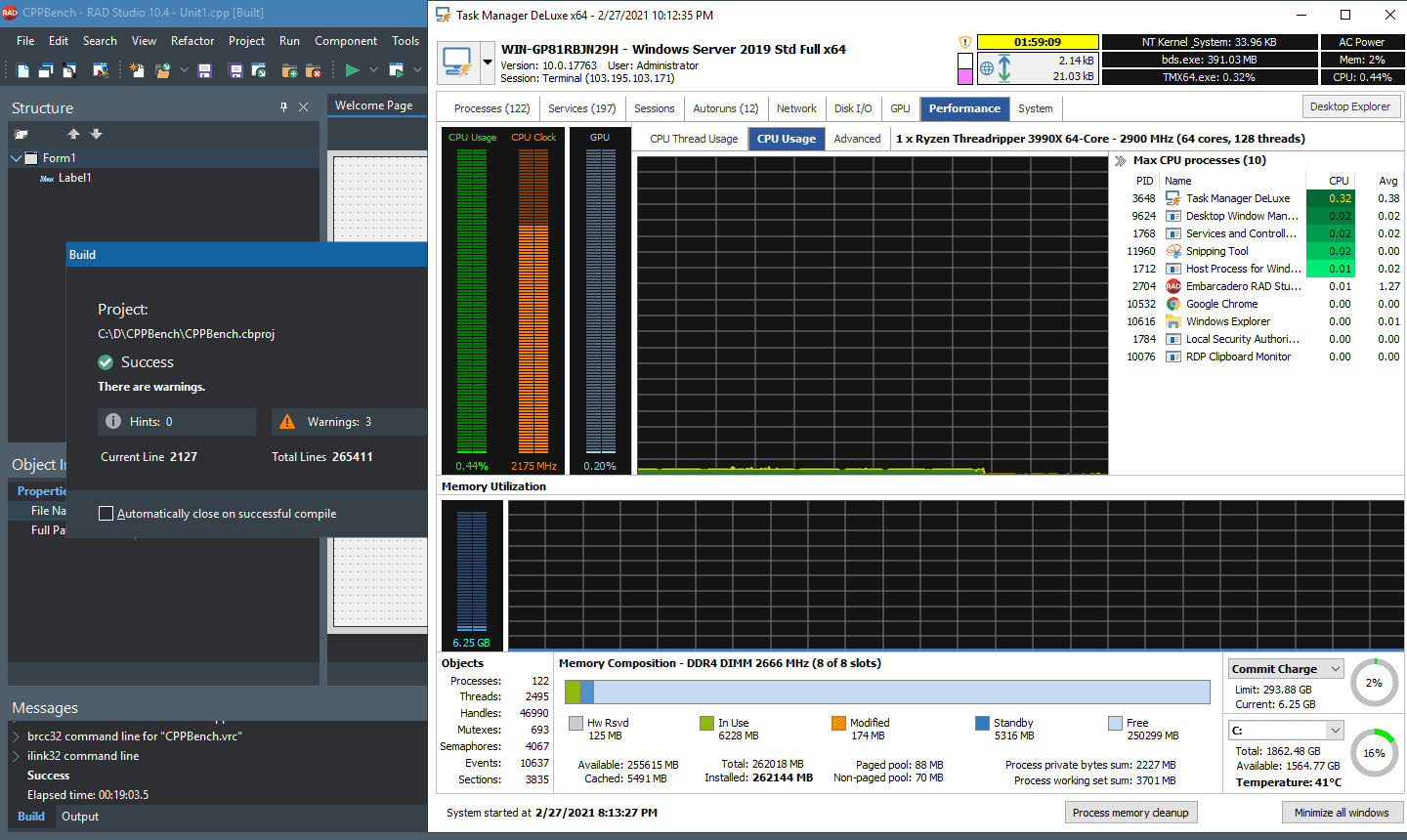The width and height of the screenshot is (1407, 840).
Task: Click Process memory cleanup button
Action: (1130, 813)
